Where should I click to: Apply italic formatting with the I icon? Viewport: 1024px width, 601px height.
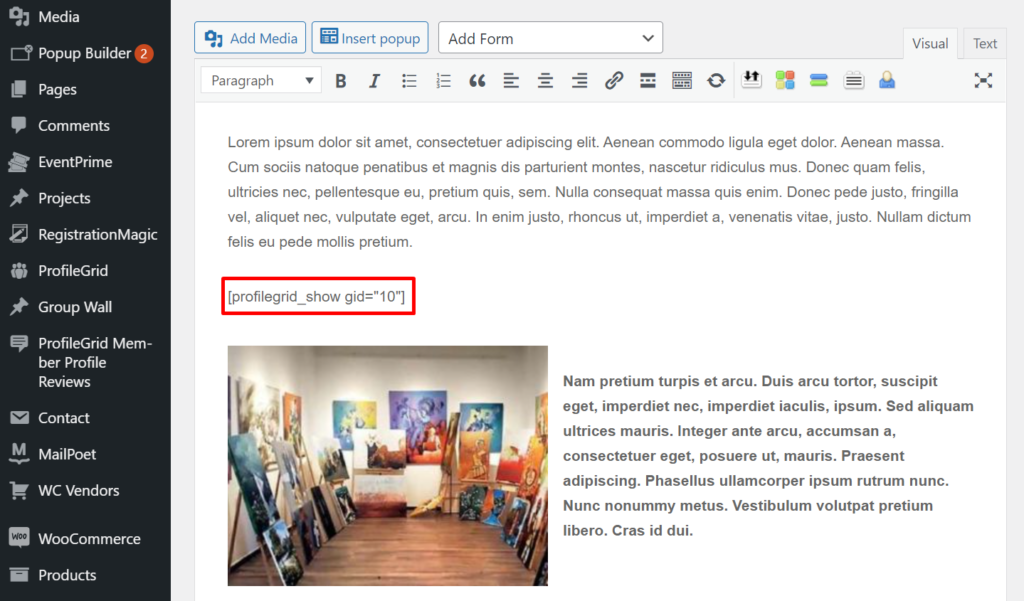tap(375, 81)
